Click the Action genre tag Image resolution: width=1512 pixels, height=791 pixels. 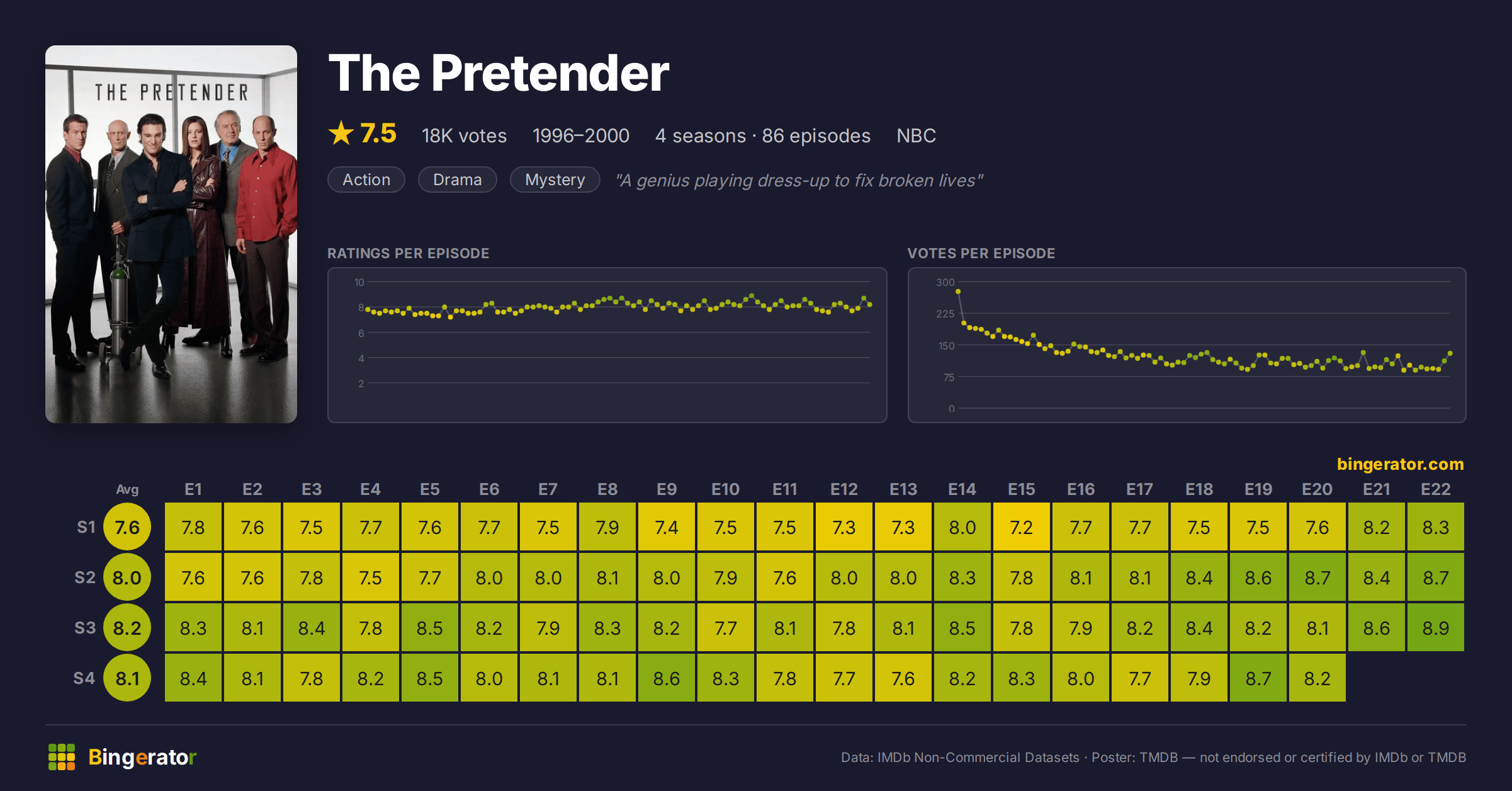pyautogui.click(x=366, y=179)
